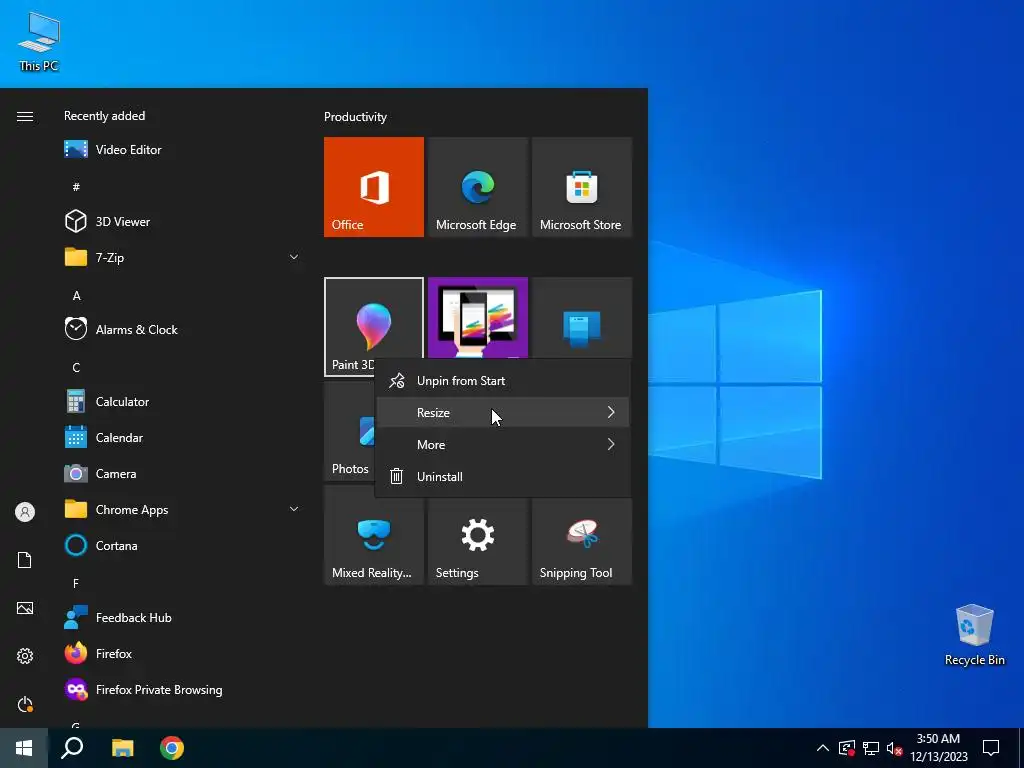Image resolution: width=1024 pixels, height=768 pixels.
Task: Open the Settings gear tile
Action: (477, 542)
